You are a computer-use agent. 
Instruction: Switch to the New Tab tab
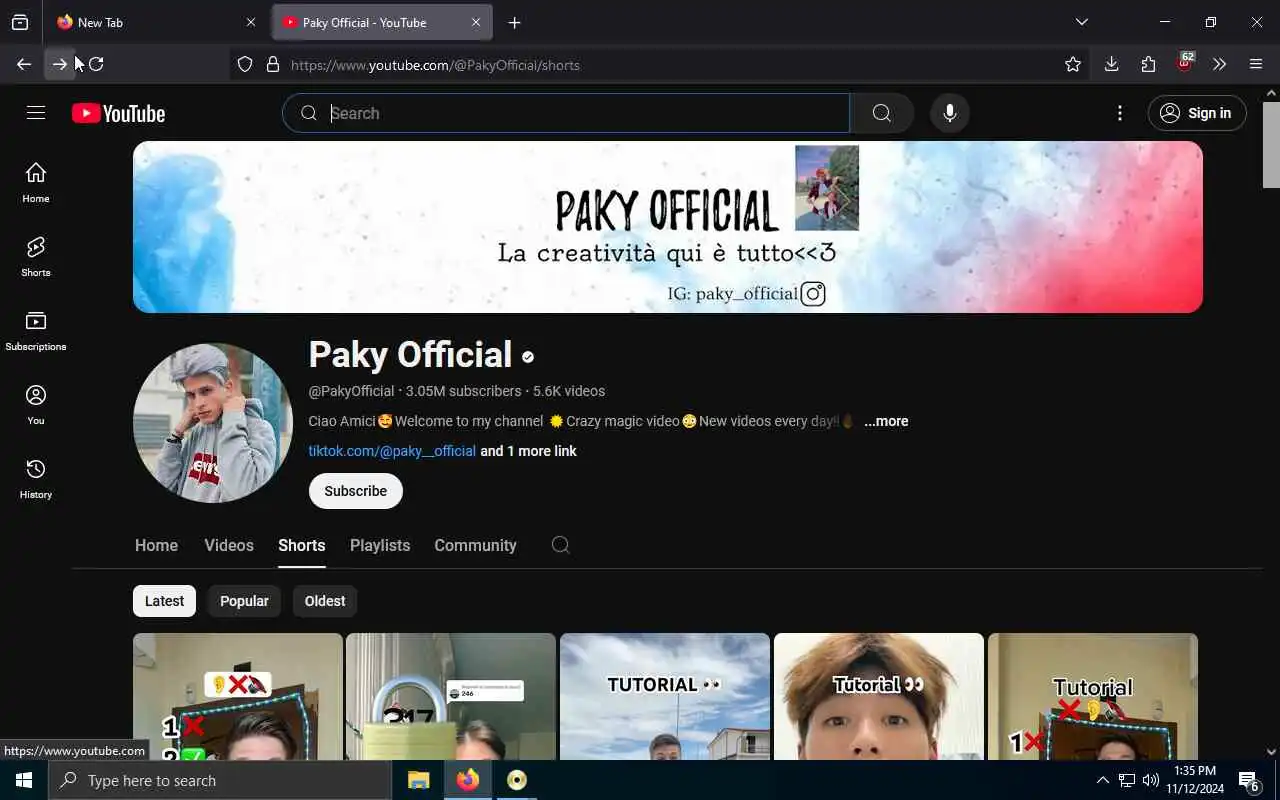tap(155, 22)
